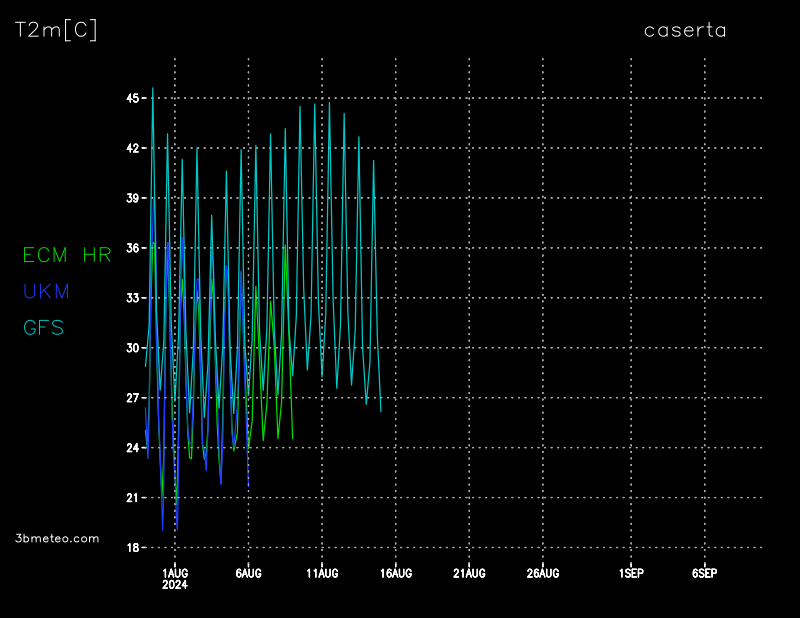Click the 45 degree y-axis label
Viewport: 800px width, 618px height.
[x=132, y=98]
